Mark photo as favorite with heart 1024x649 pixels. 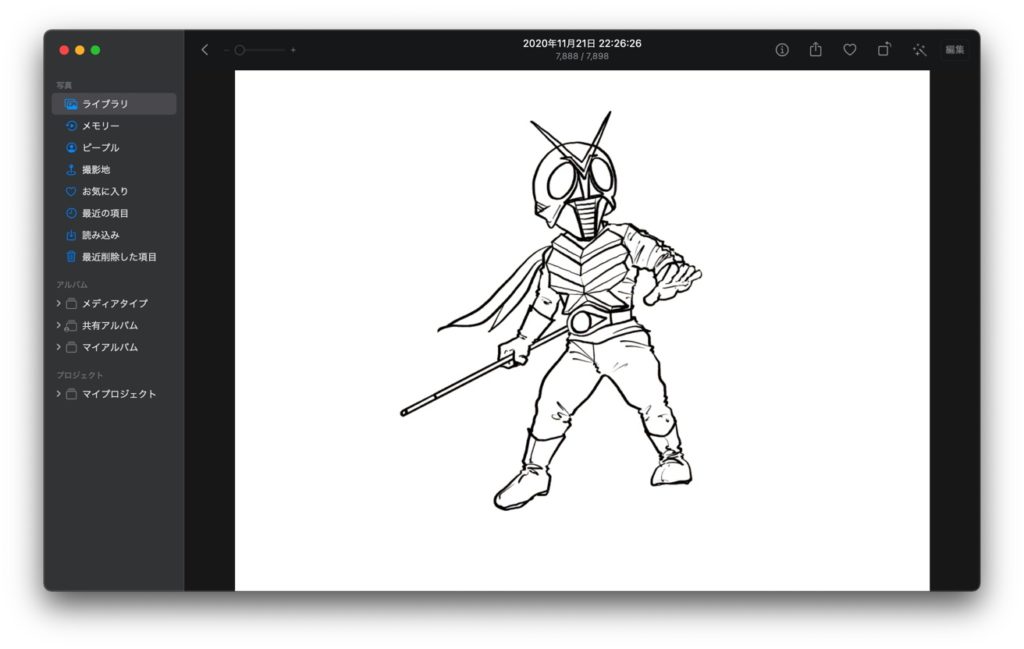click(x=850, y=50)
